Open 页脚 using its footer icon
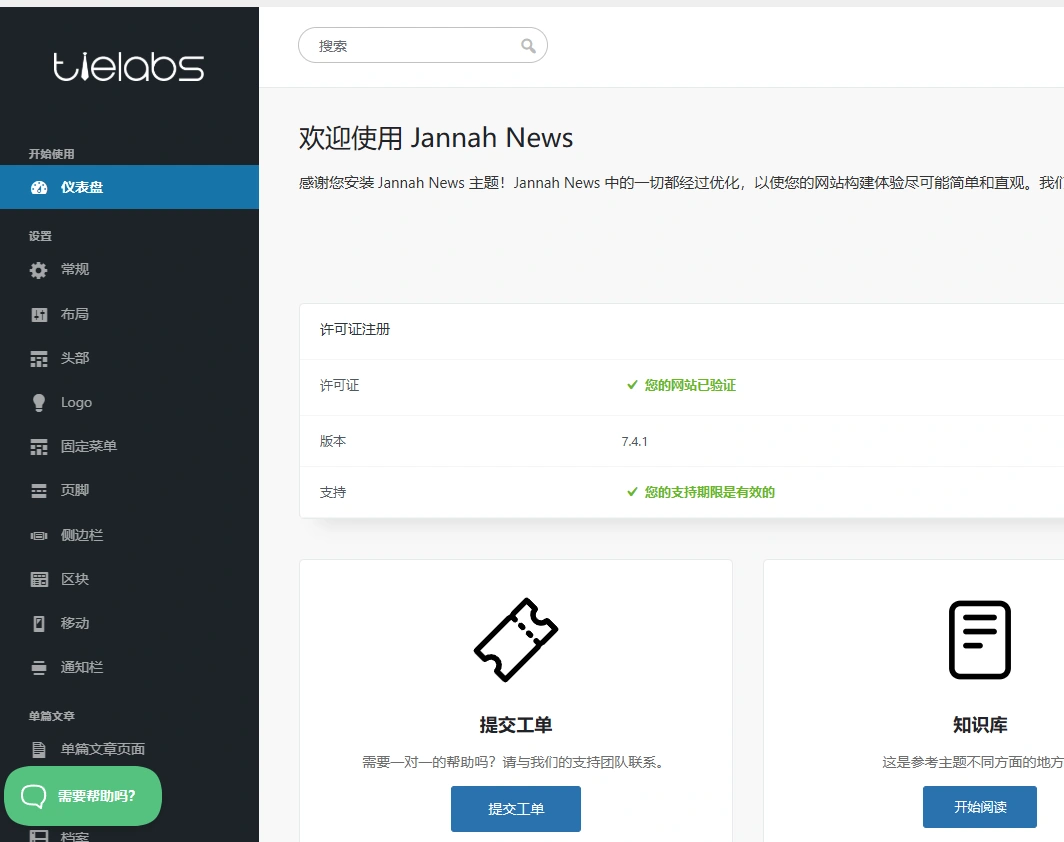1064x842 pixels. click(38, 490)
